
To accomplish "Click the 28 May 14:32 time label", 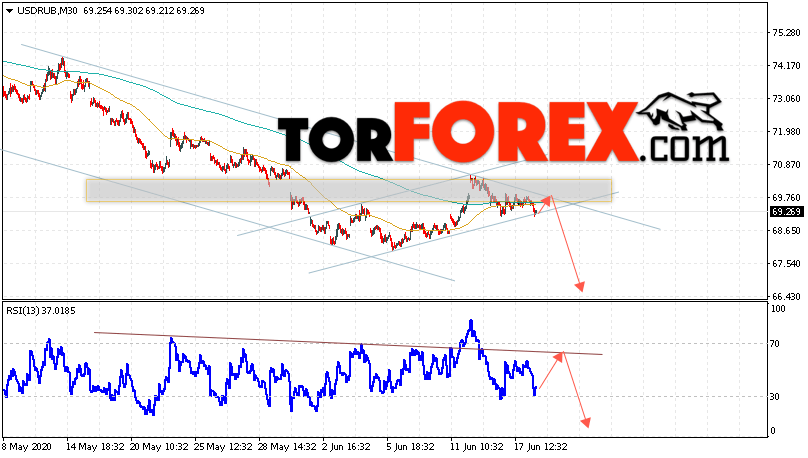I will (x=288, y=447).
